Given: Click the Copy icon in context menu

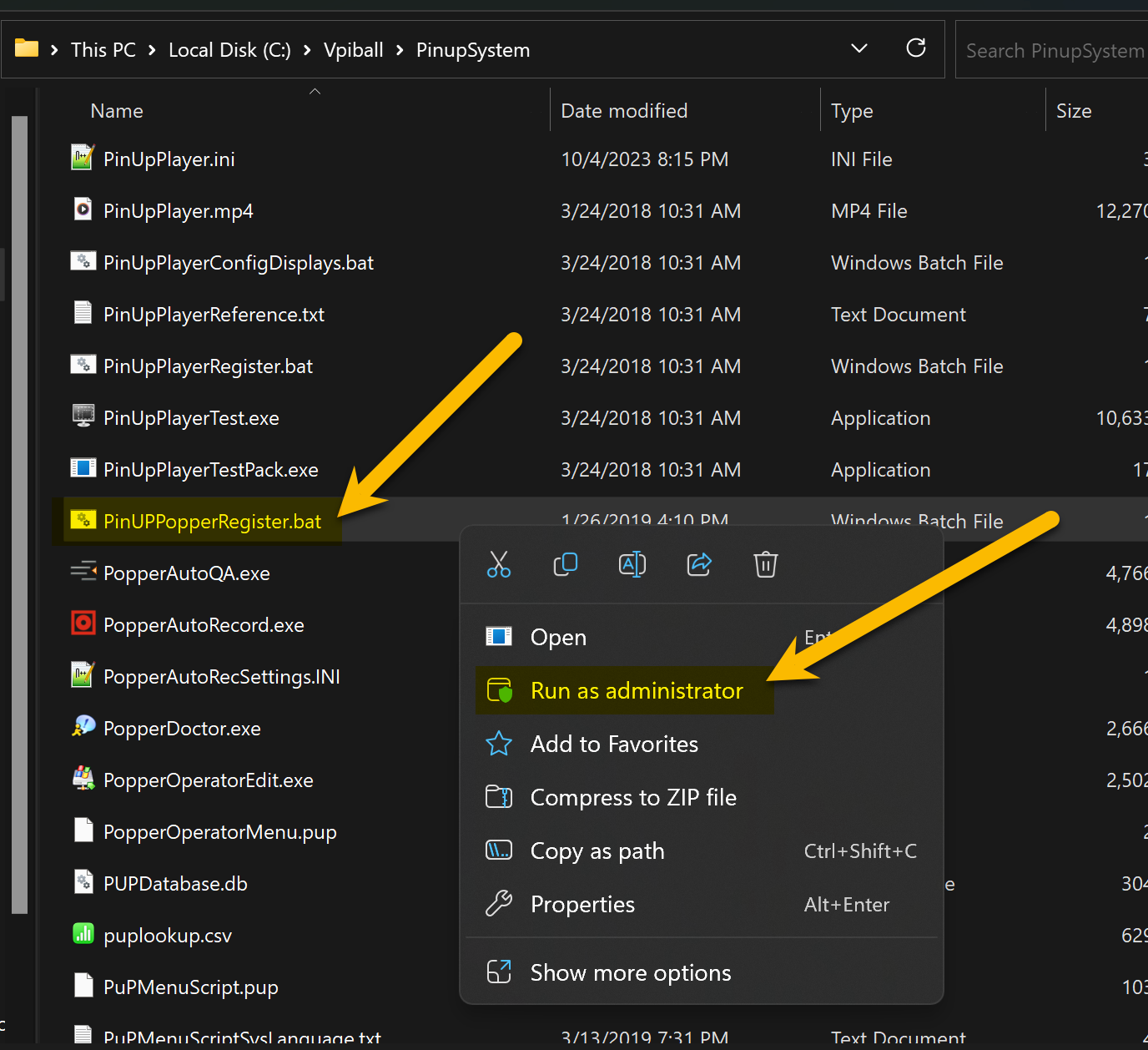Looking at the screenshot, I should [x=566, y=565].
